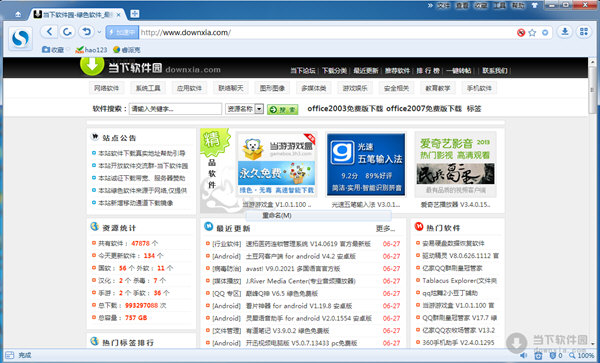Click the Sogou browser logo icon
Image resolution: width=600 pixels, height=363 pixels.
point(20,38)
